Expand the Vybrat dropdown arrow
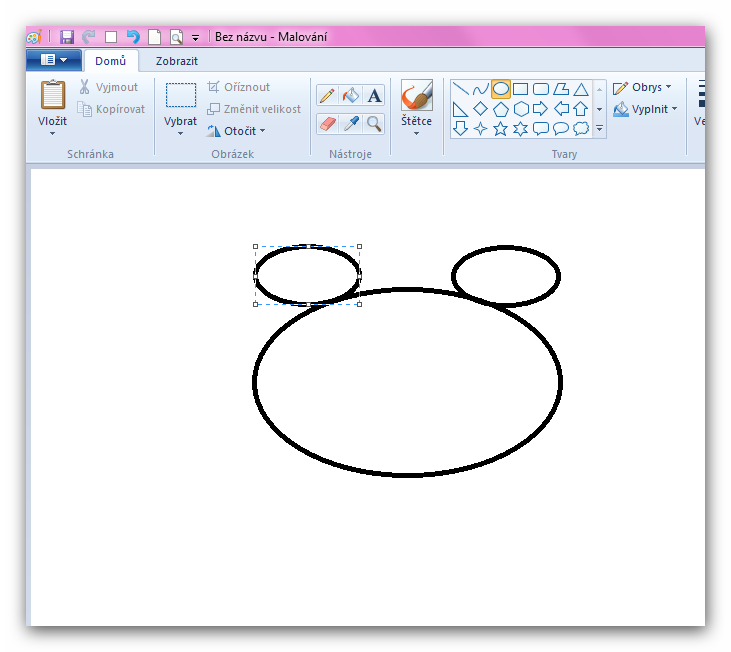Viewport: 731px width, 652px height. point(180,134)
